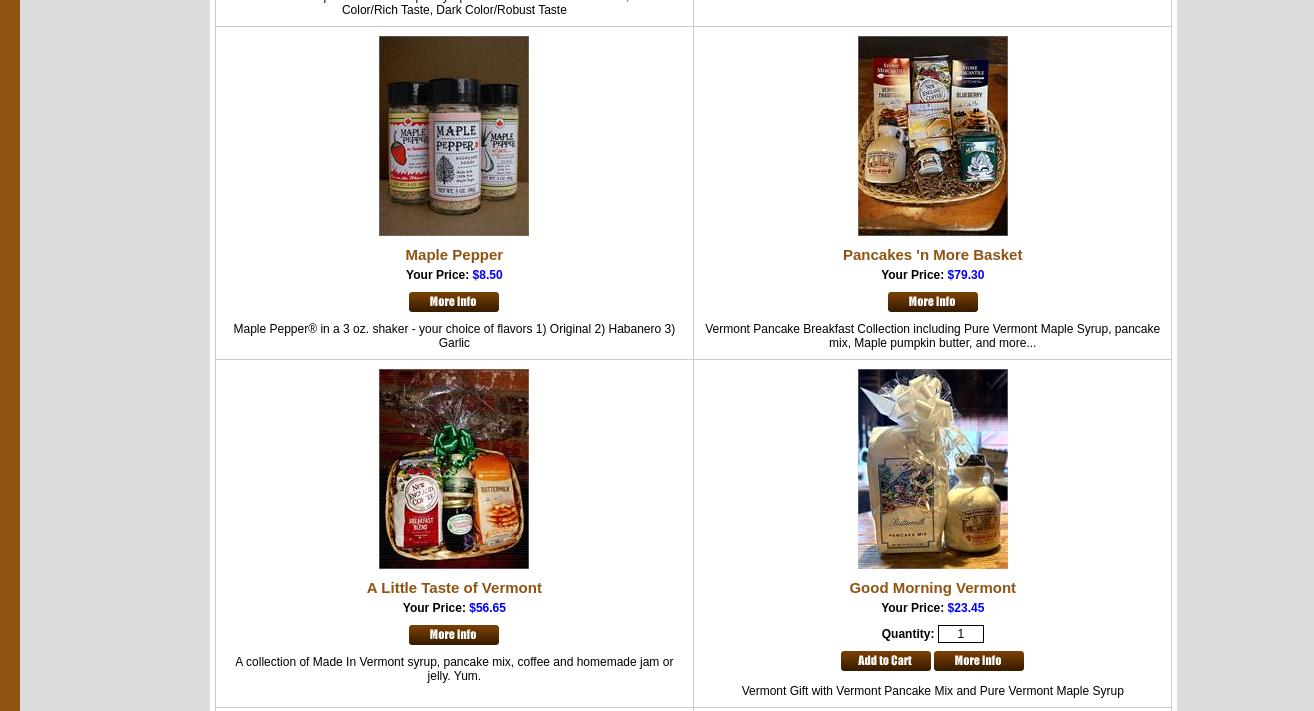Click the $23.45 Good Morning Vermont price

965,608
